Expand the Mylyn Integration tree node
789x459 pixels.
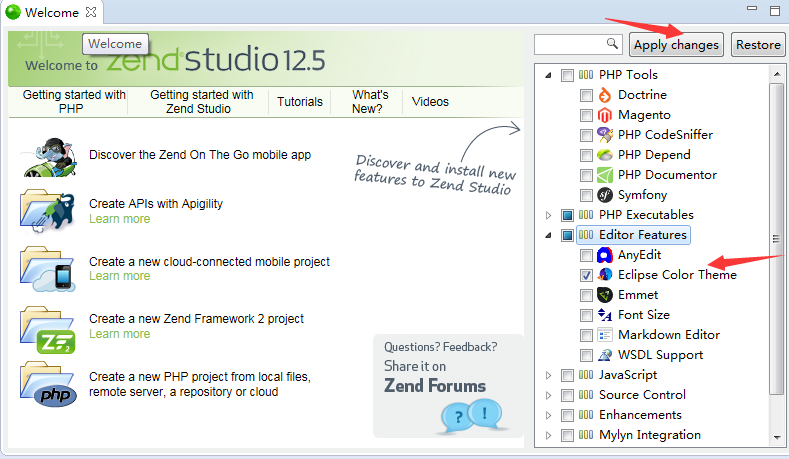548,435
